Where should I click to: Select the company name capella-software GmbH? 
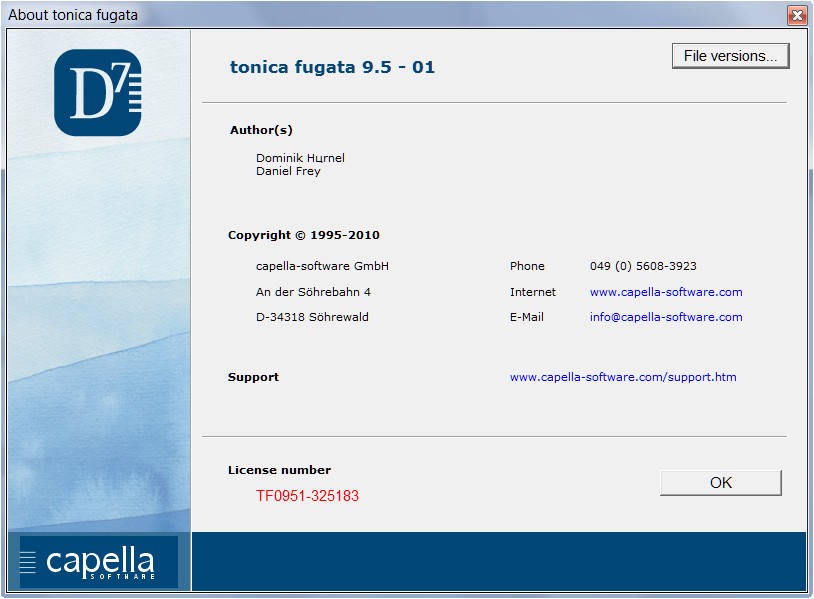(322, 266)
